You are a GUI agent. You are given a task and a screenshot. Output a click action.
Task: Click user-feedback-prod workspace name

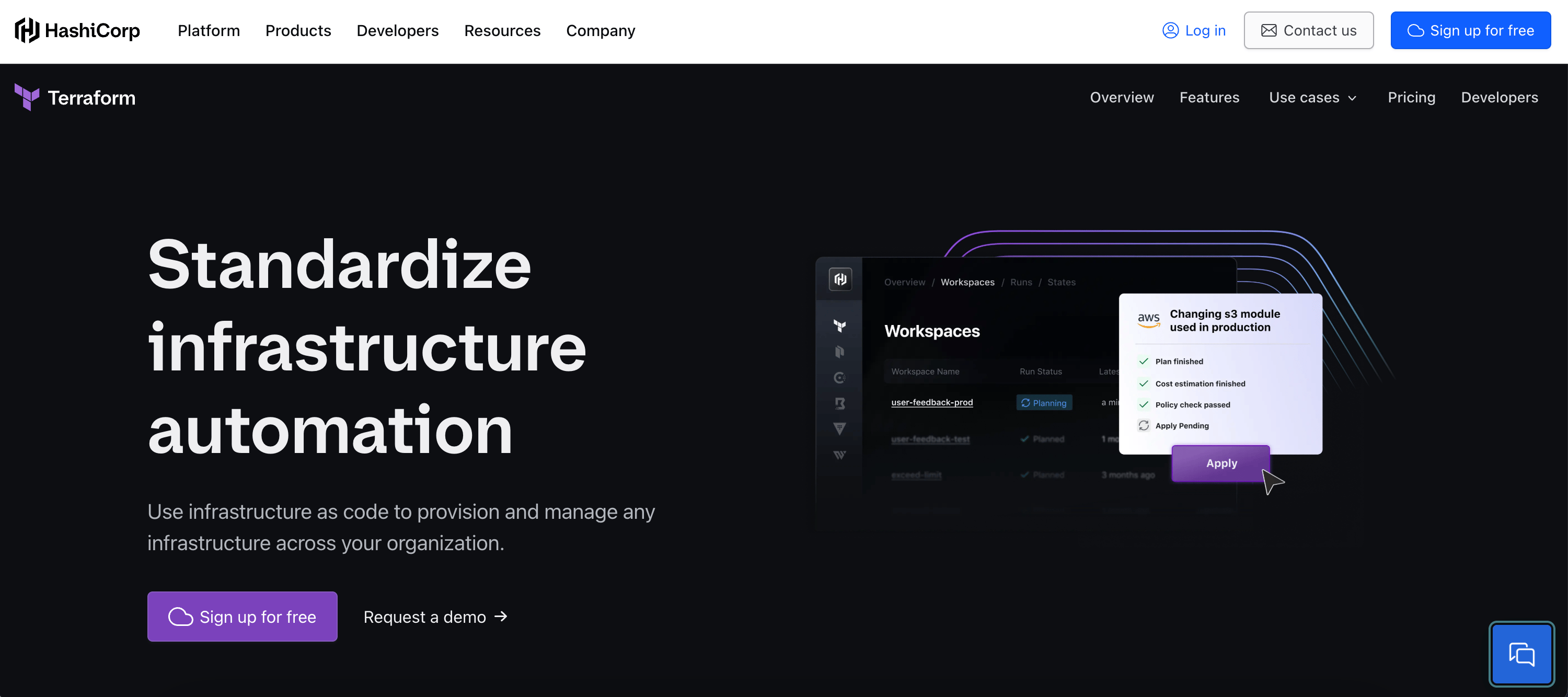[x=932, y=402]
